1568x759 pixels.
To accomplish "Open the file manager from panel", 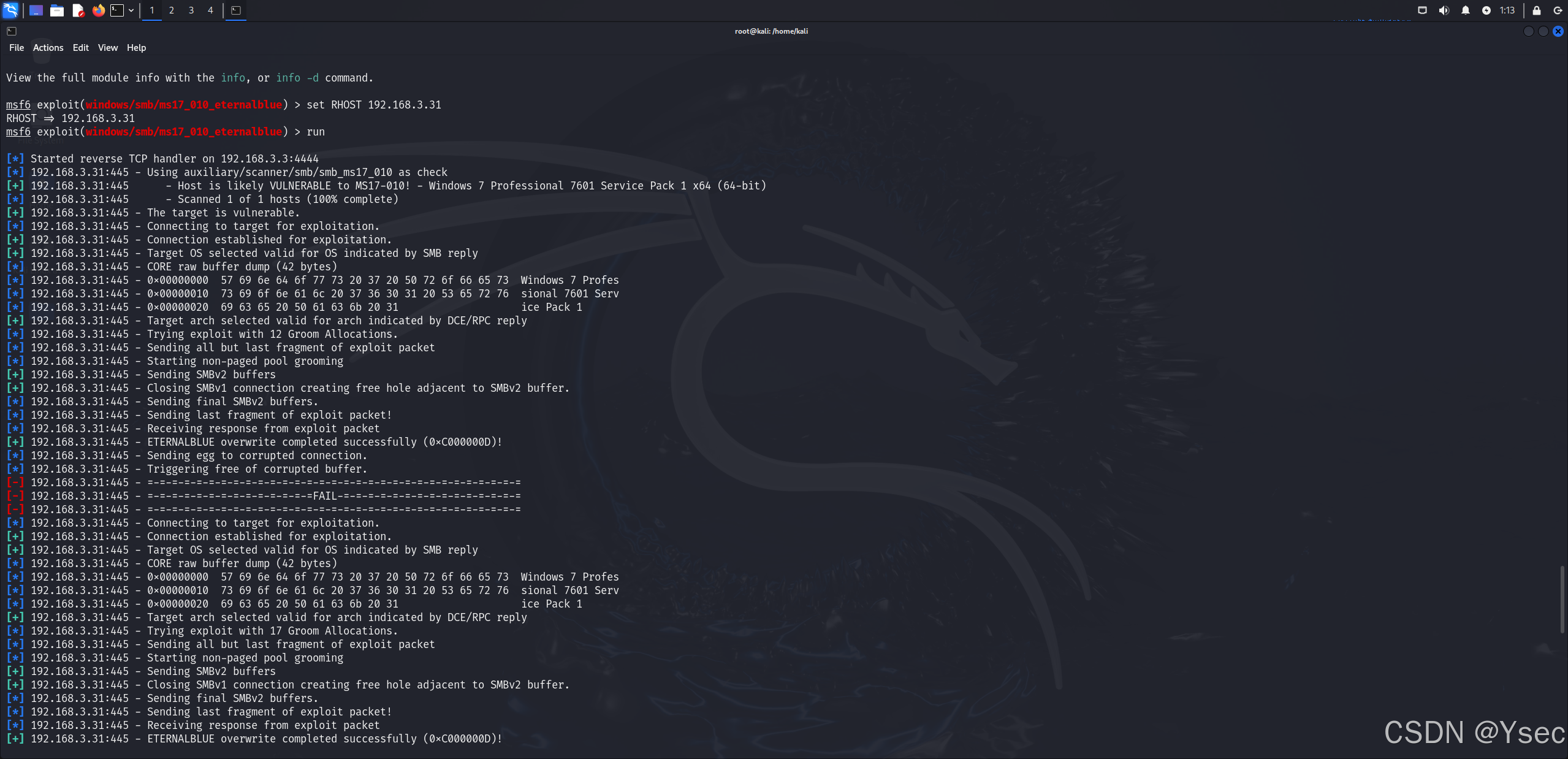I will coord(57,10).
